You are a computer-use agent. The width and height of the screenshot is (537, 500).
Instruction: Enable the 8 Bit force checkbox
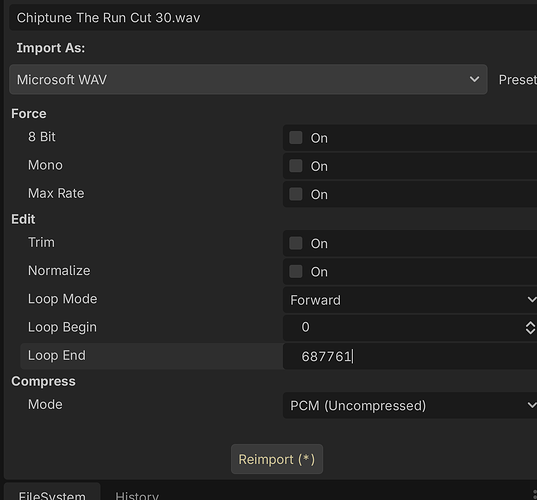click(x=296, y=138)
